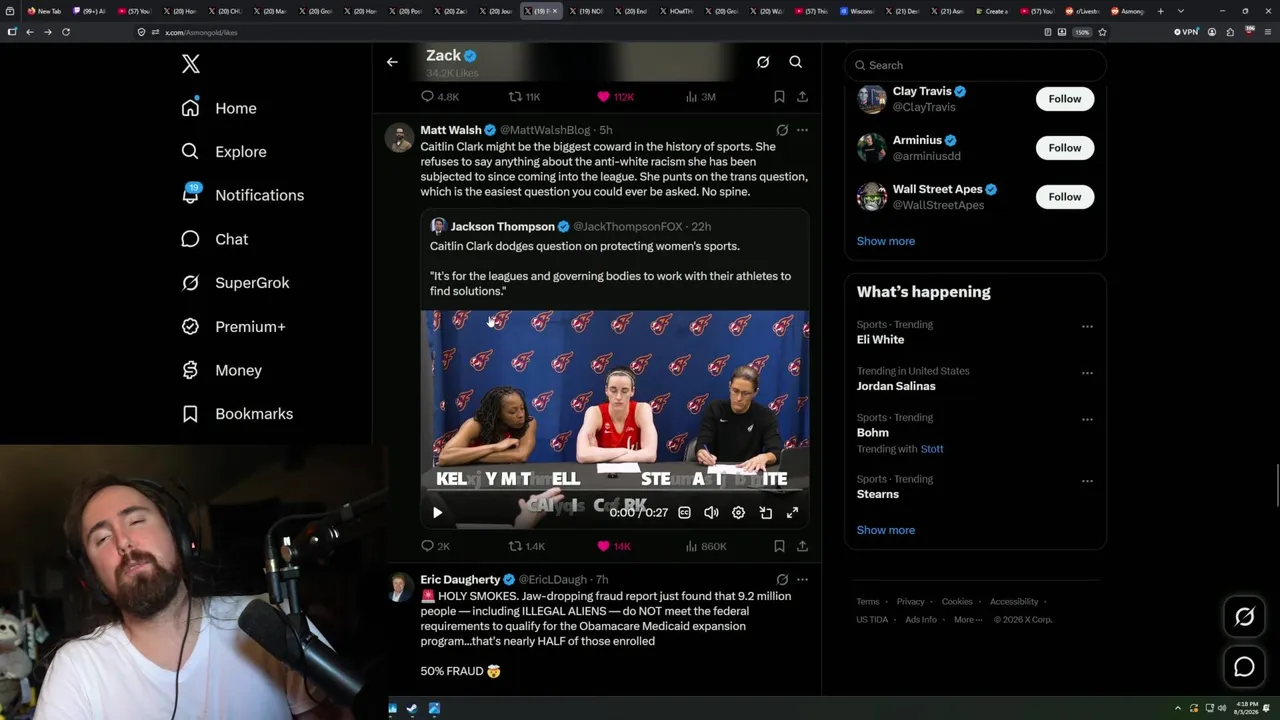Open the floating Grok button
The height and width of the screenshot is (720, 1280).
pyautogui.click(x=1244, y=617)
